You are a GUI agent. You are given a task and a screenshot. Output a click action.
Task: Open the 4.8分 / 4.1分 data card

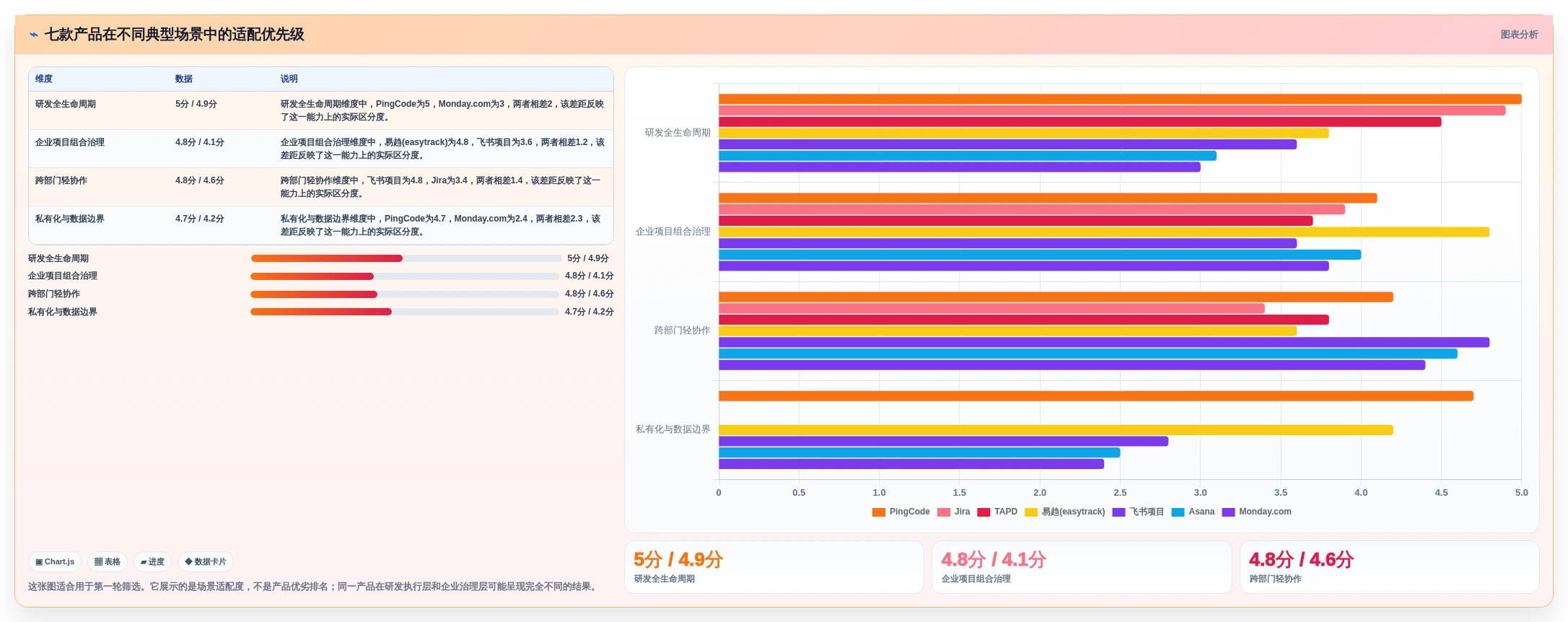point(1082,567)
